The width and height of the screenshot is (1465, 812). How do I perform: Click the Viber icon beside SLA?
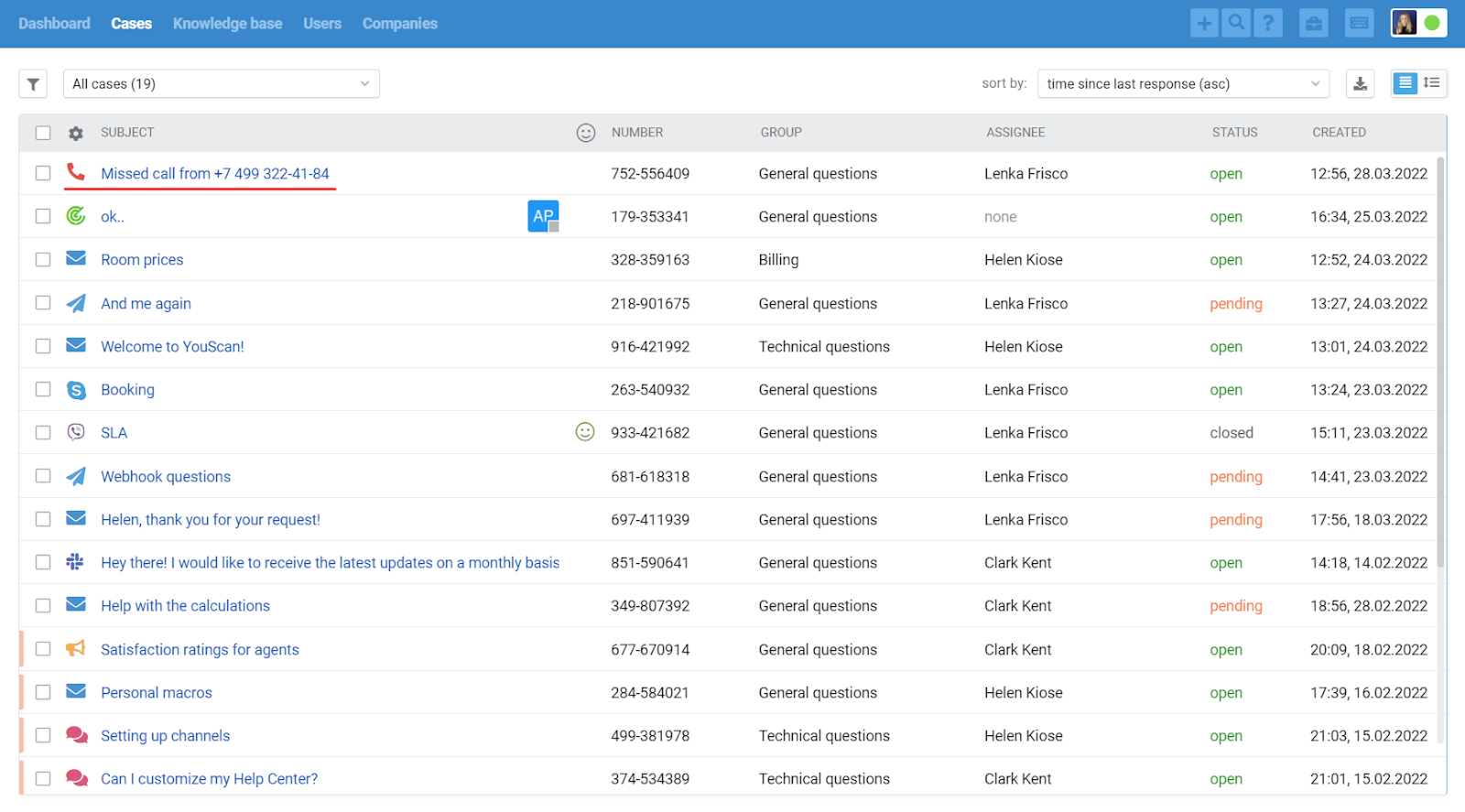tap(76, 432)
